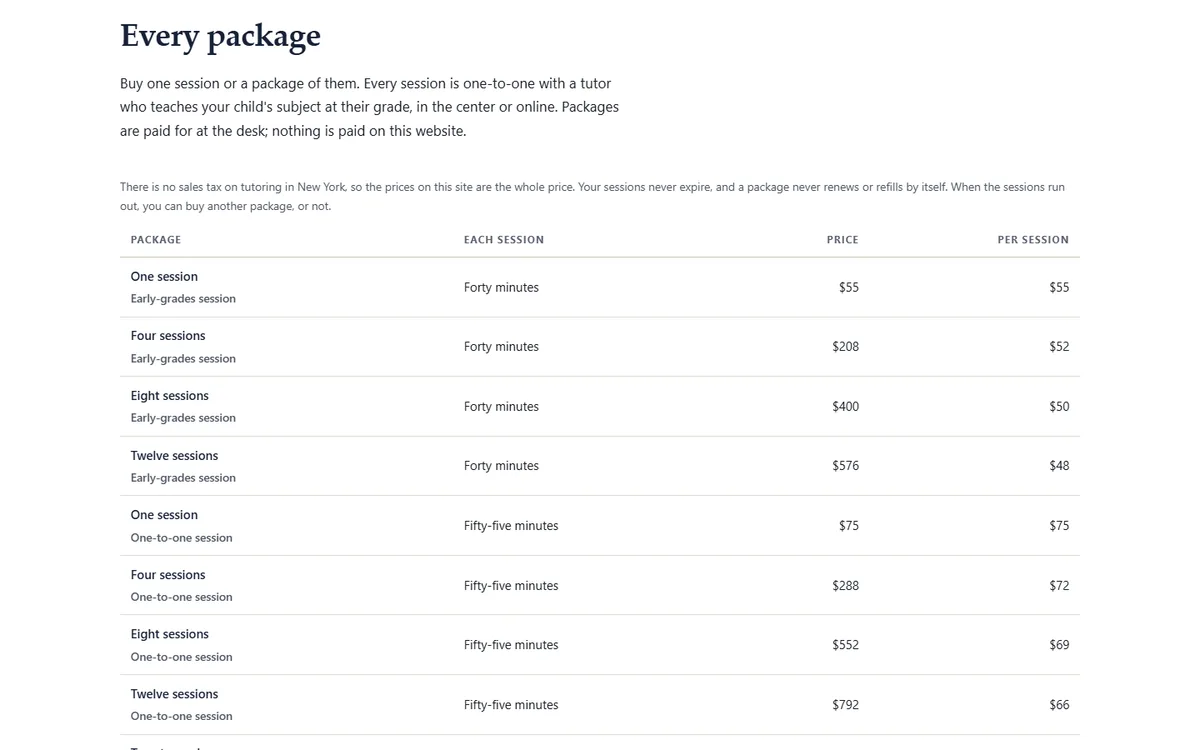
Task: Click 'Forty minutes' in the $576 row
Action: [501, 466]
